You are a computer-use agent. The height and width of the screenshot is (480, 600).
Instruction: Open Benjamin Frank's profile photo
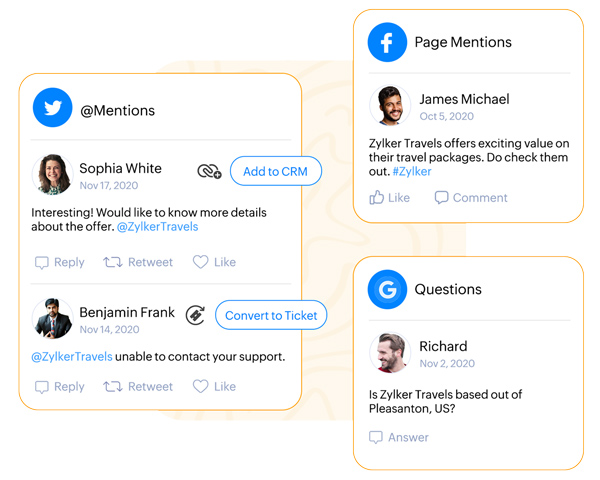[53, 319]
